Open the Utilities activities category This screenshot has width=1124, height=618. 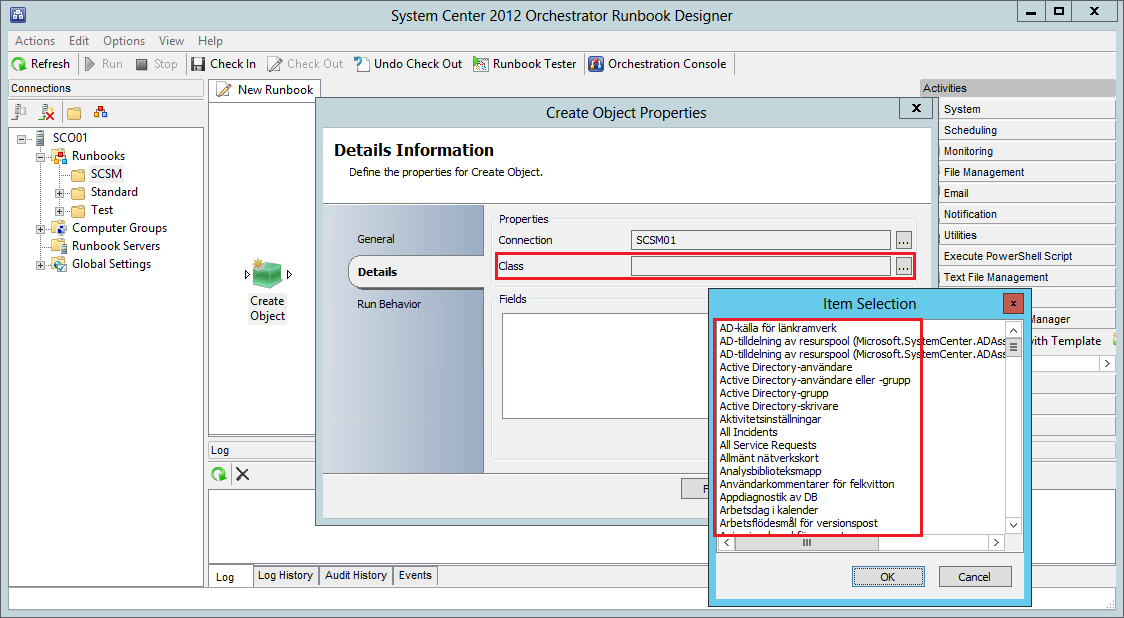click(1027, 235)
